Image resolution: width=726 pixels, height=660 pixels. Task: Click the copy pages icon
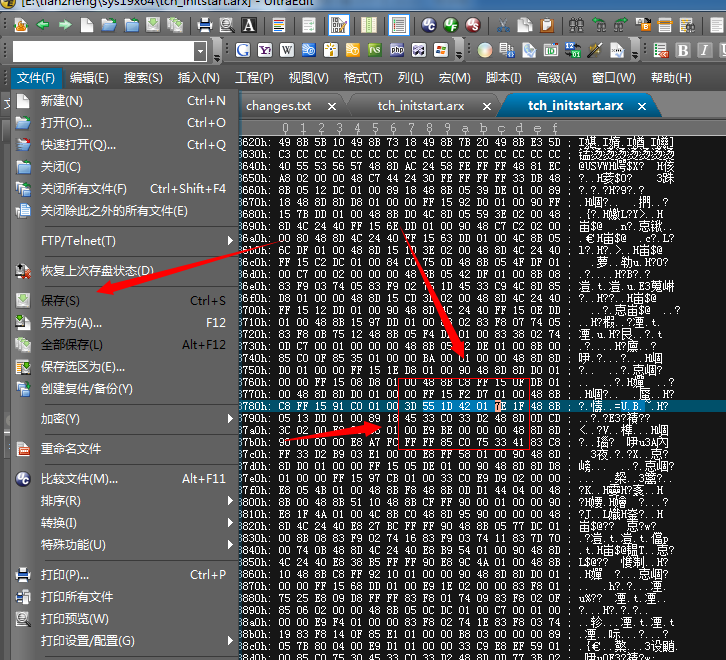(525, 25)
